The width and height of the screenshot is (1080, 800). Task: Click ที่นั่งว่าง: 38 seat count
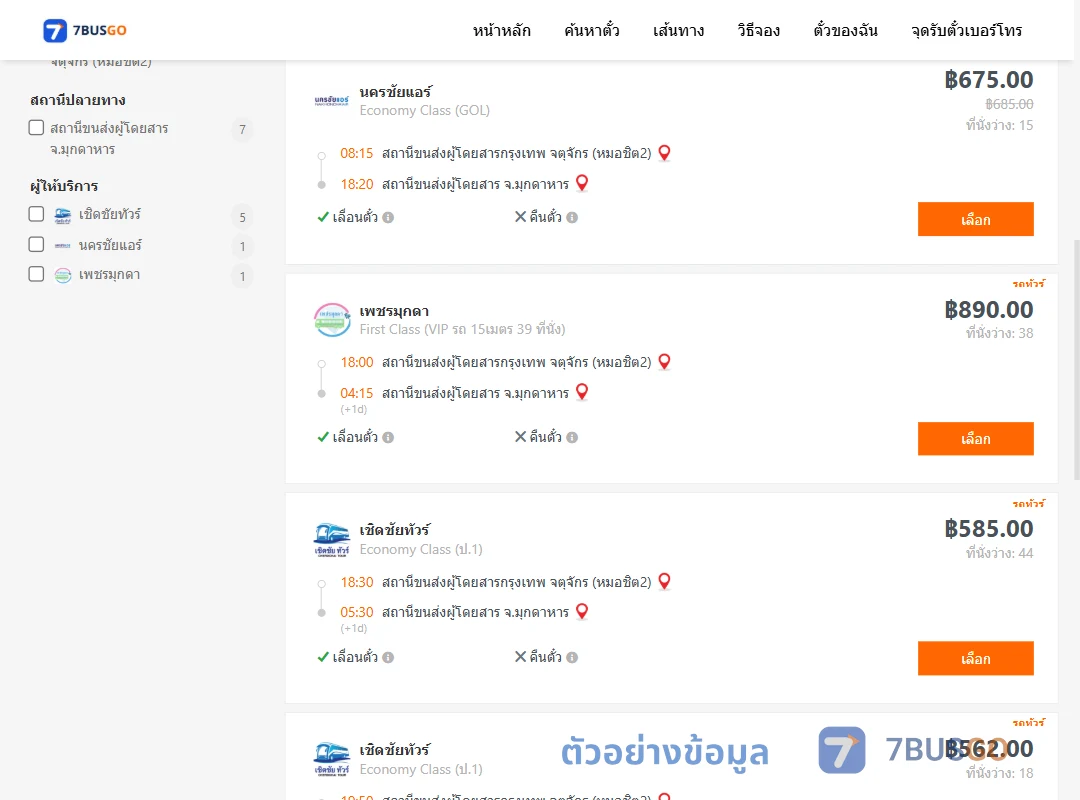[x=999, y=334]
